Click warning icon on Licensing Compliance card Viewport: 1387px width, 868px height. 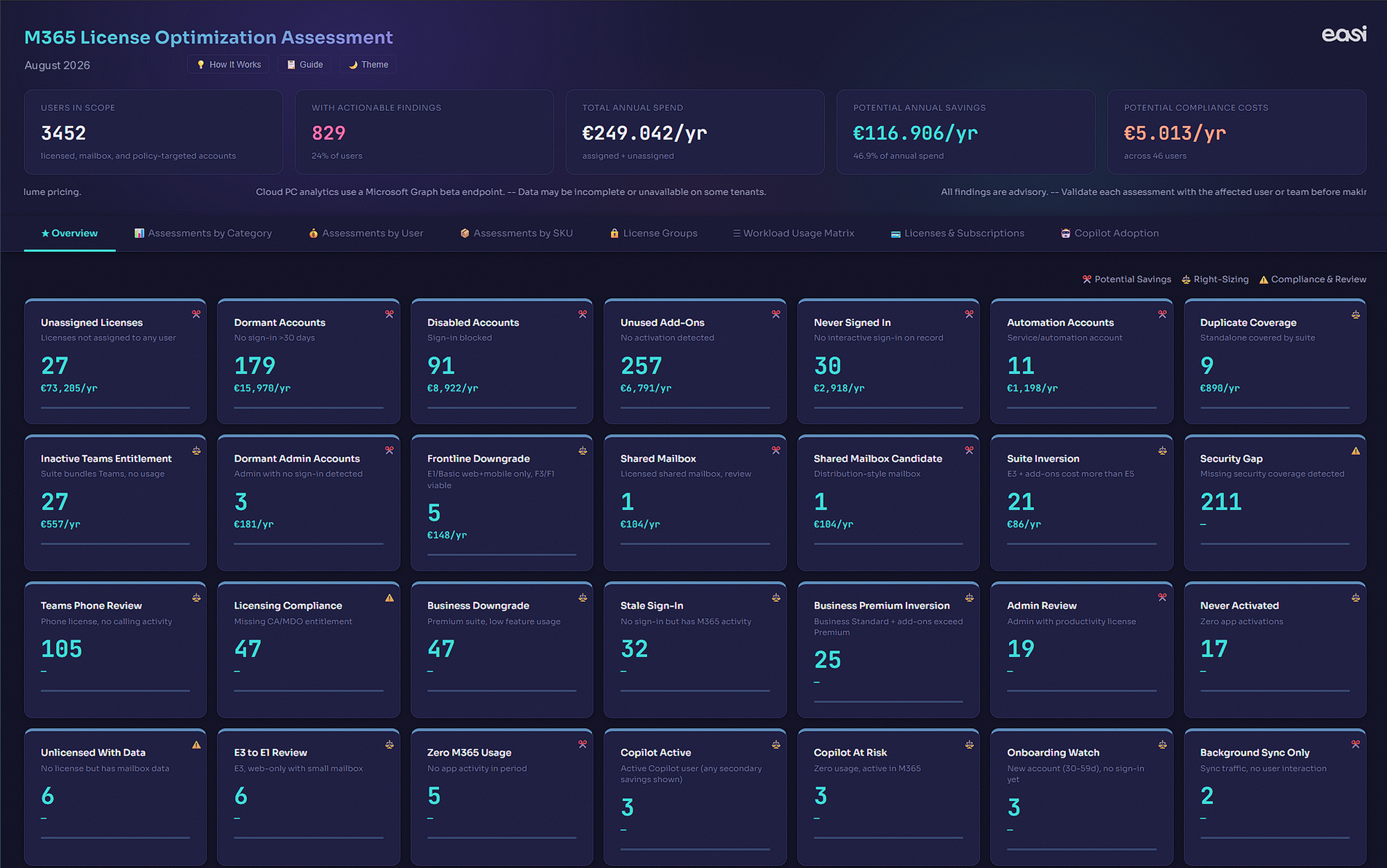(389, 597)
